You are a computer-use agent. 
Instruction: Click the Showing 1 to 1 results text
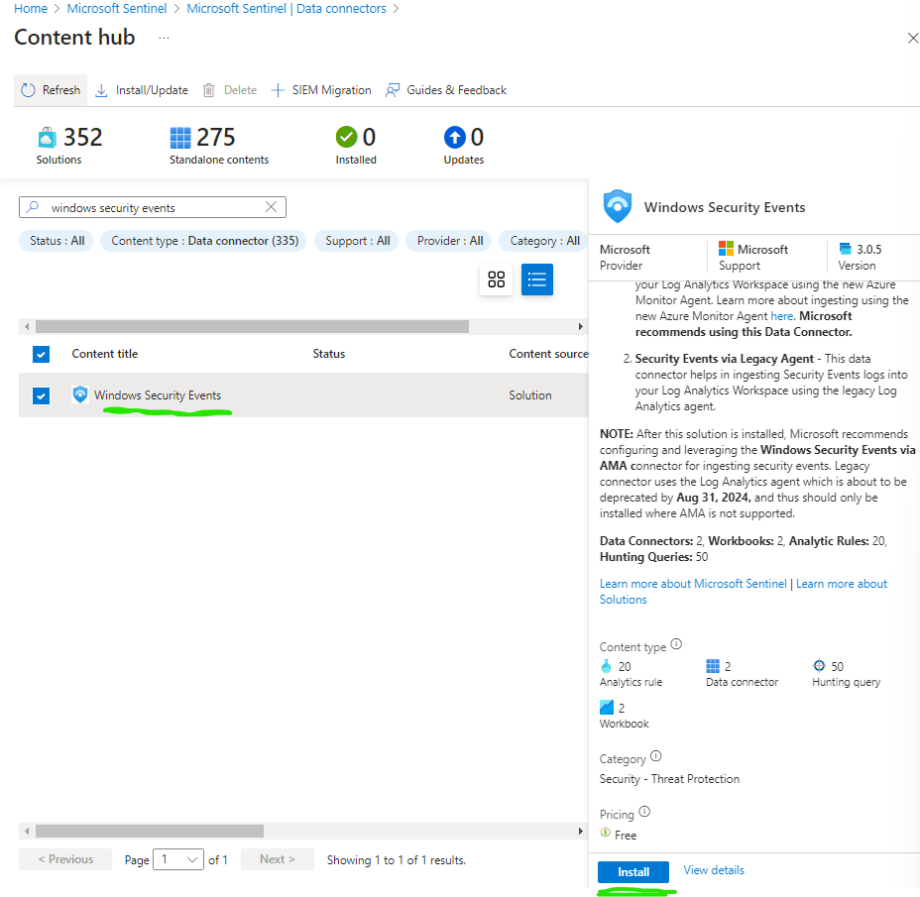(396, 860)
